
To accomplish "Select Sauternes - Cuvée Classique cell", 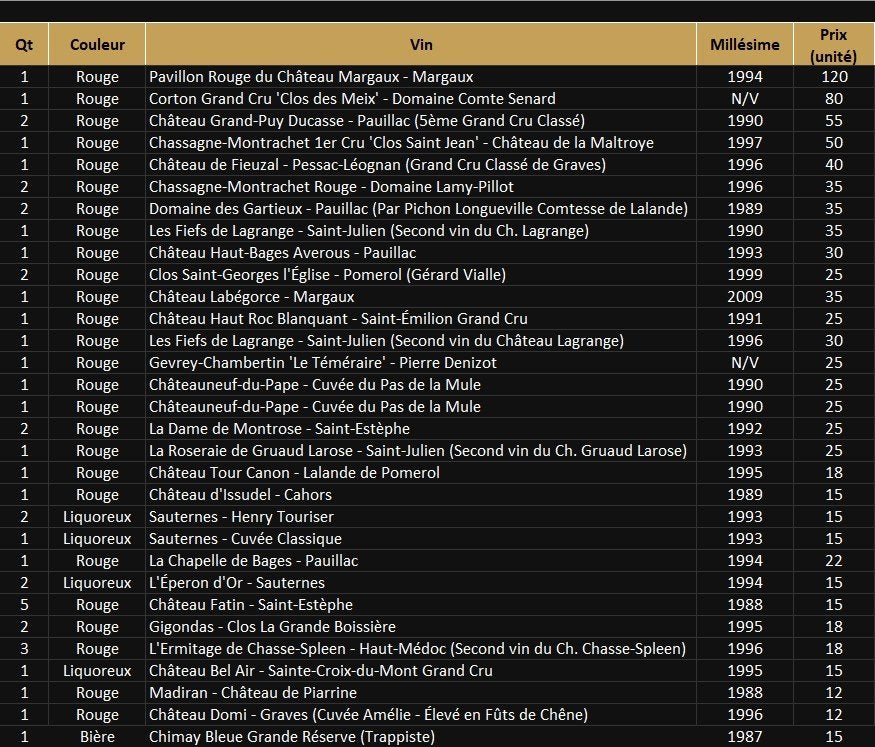I will click(x=421, y=539).
